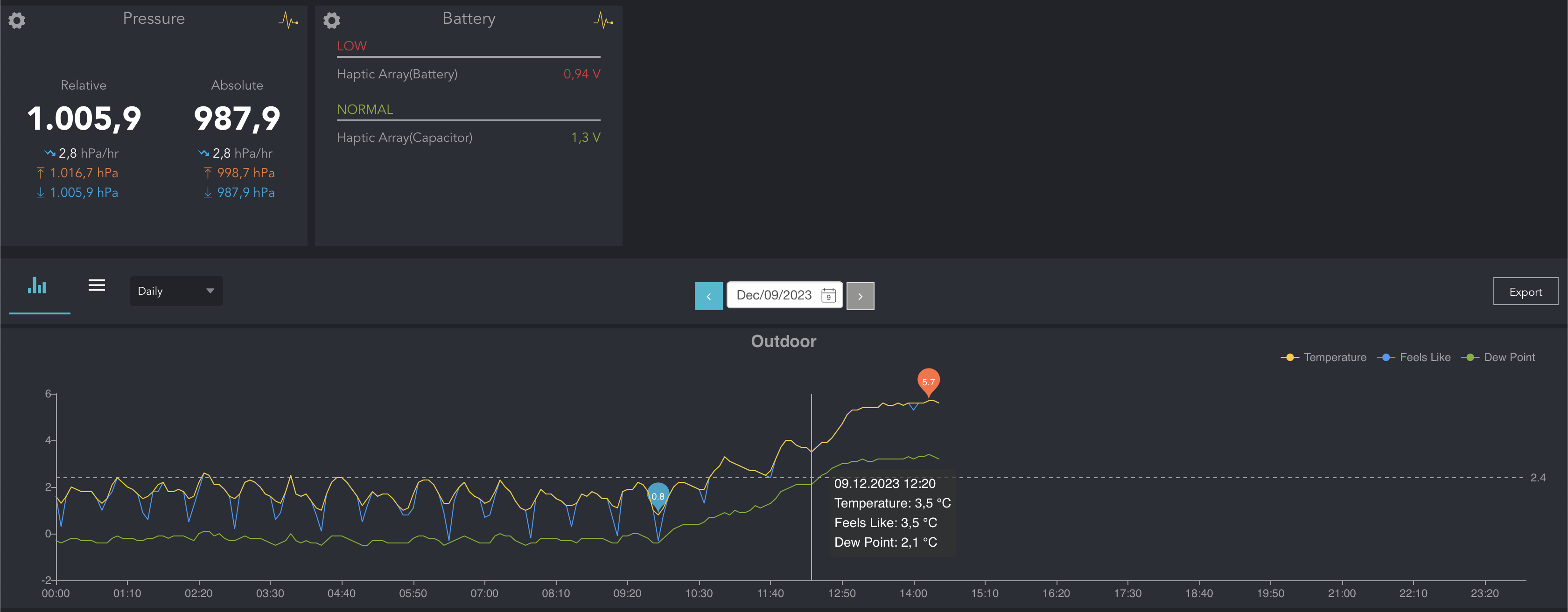Click Pressure panel graph pulse icon
Viewport: 1568px width, 612px height.
(x=288, y=21)
